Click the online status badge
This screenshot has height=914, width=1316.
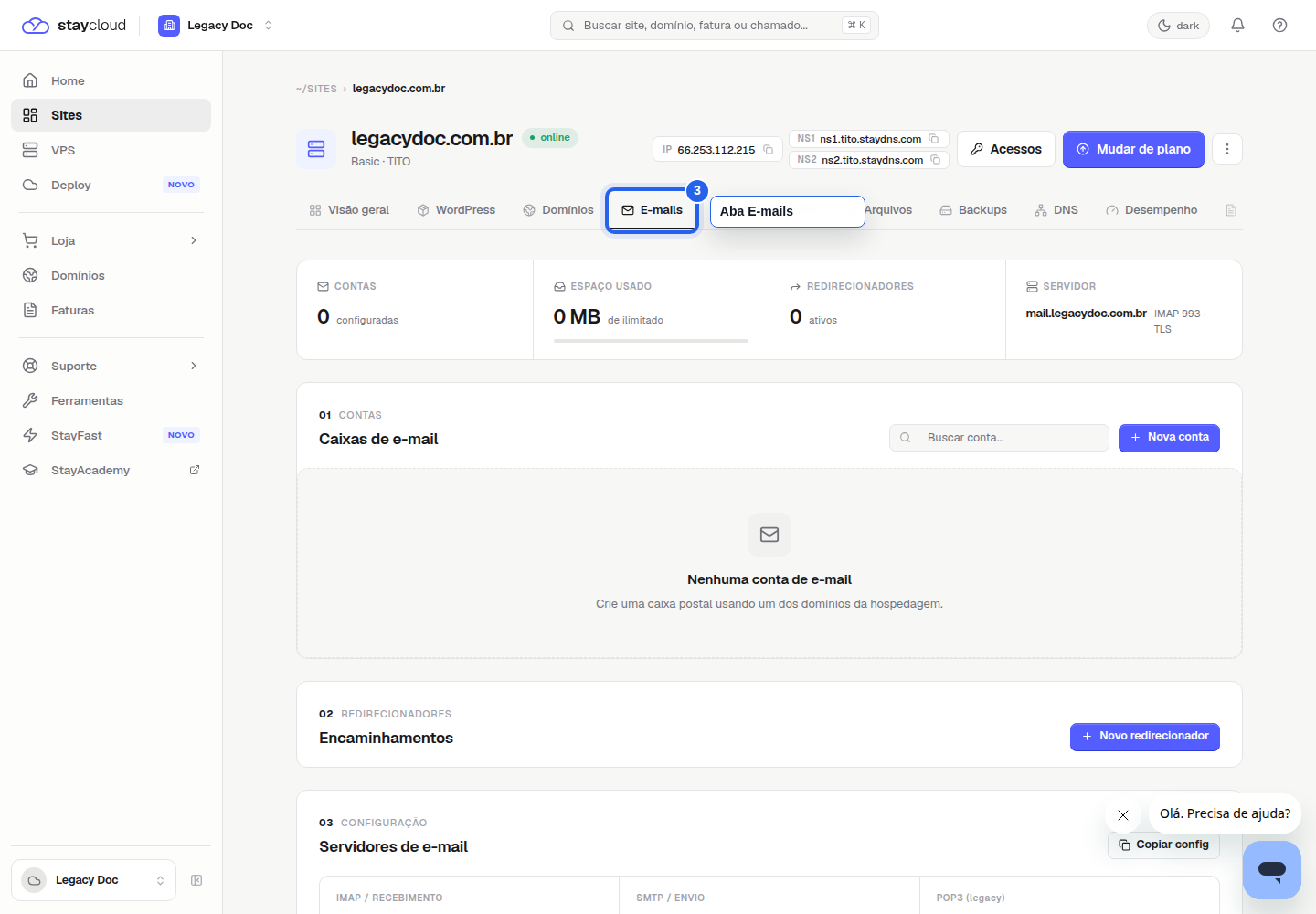(550, 138)
